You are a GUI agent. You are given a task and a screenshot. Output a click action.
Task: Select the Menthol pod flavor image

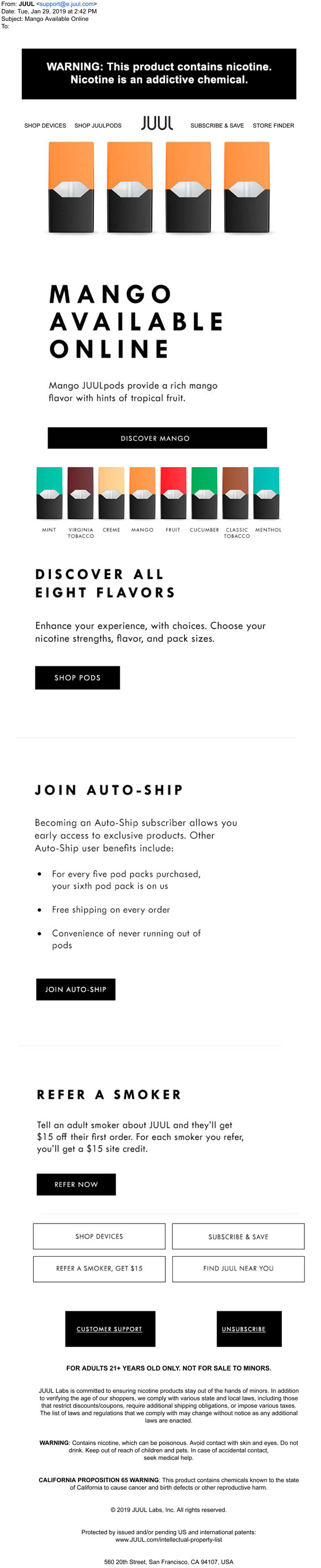click(266, 492)
